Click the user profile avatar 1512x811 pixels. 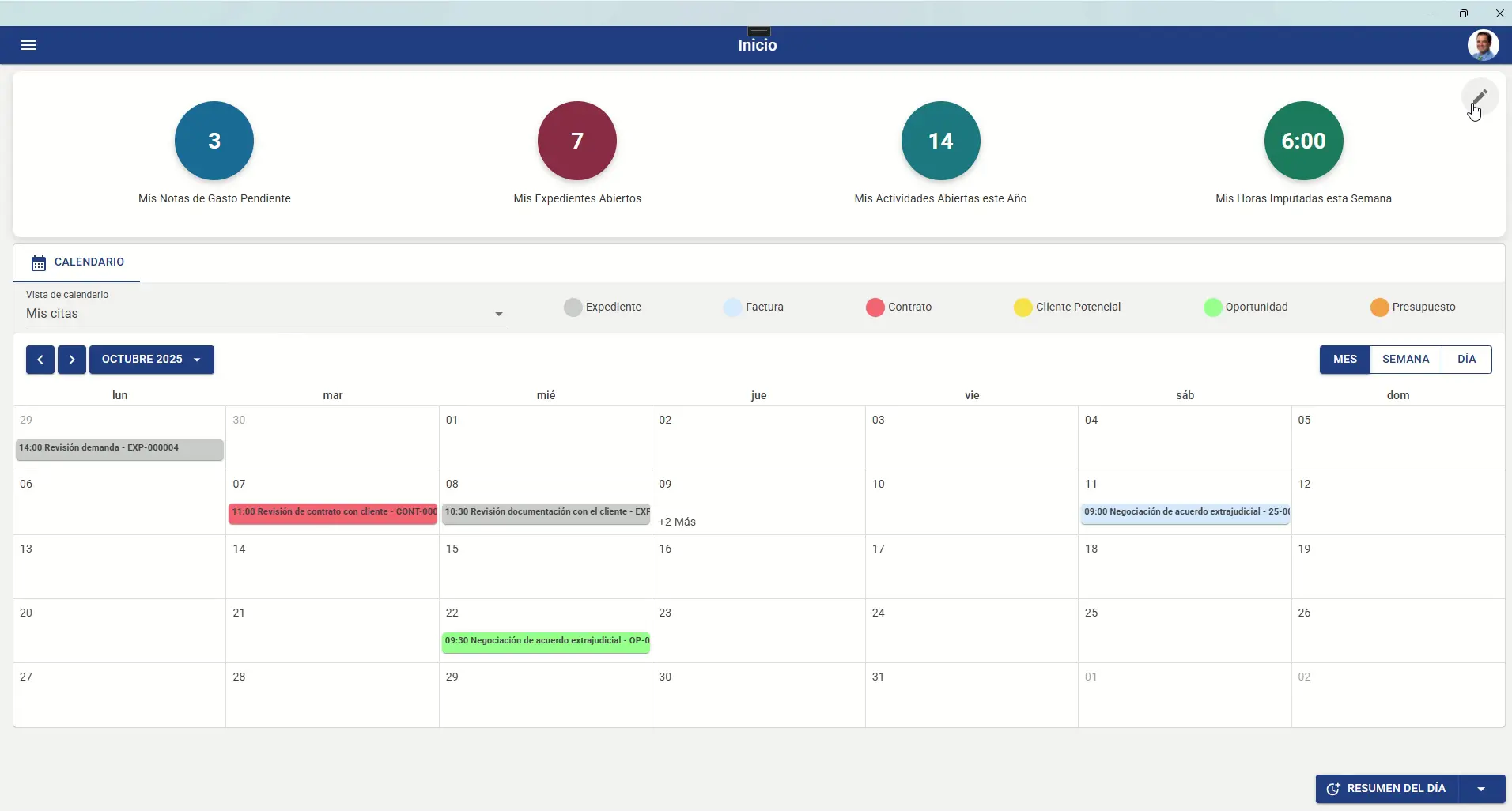coord(1482,45)
